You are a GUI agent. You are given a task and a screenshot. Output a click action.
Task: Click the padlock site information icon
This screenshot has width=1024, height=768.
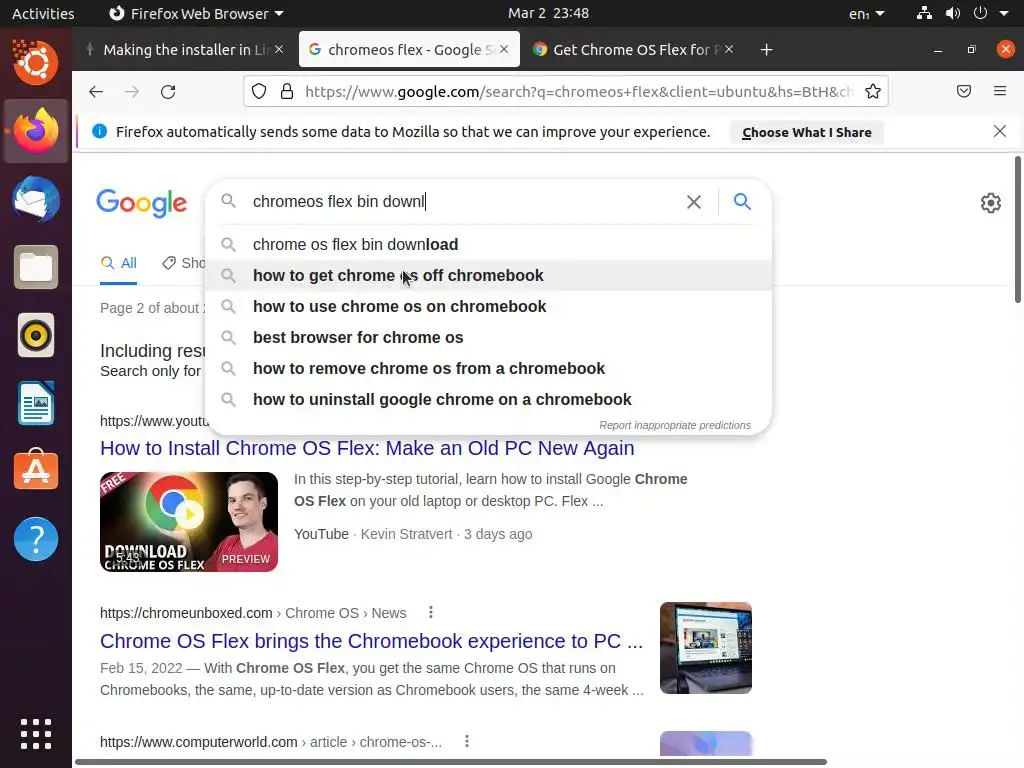coord(287,91)
